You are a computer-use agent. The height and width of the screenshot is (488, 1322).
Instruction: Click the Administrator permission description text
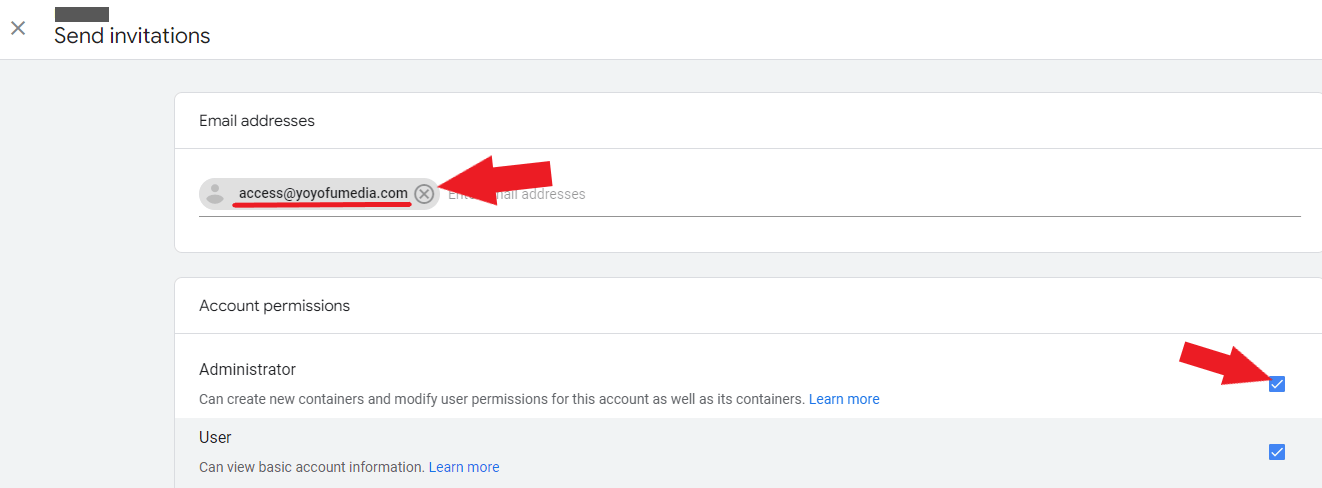pos(500,399)
